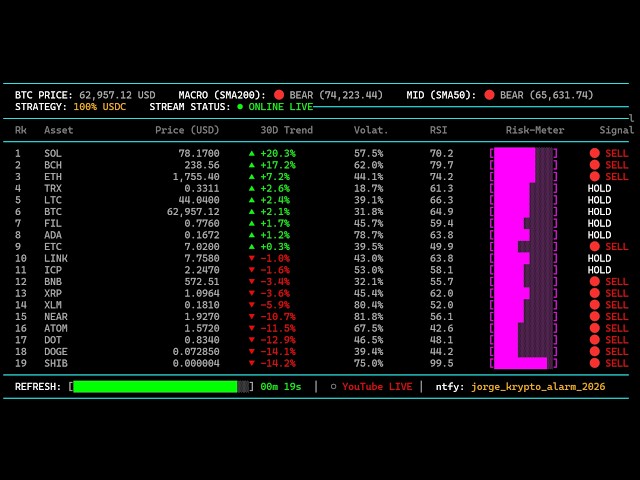Click the green up arrow in TRX row

tap(252, 188)
